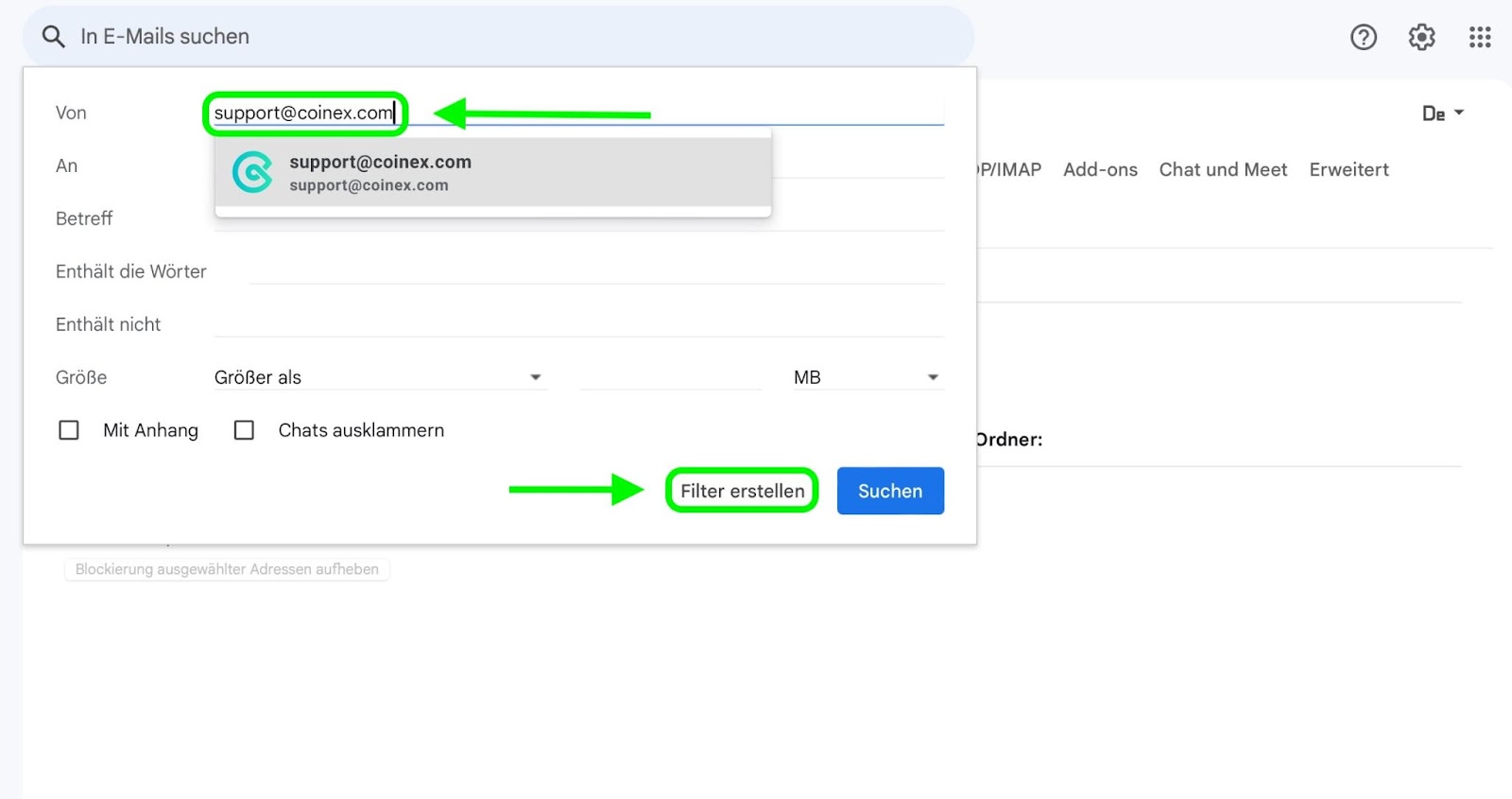Click Blockierung ausgewählter Adressen aufheben button
This screenshot has height=799, width=1512.
tap(227, 569)
